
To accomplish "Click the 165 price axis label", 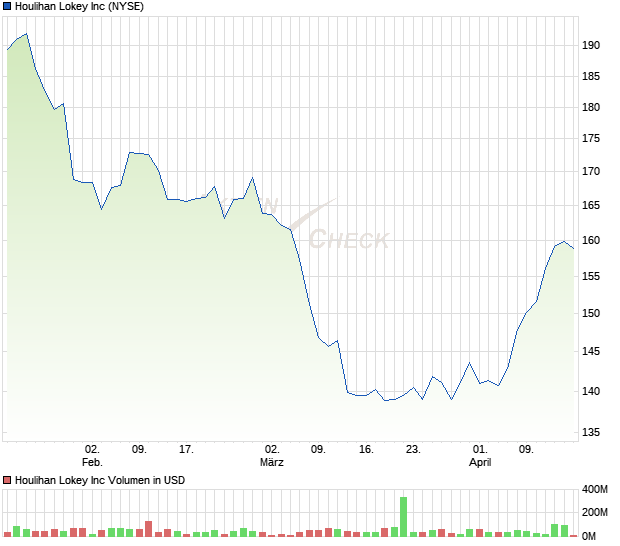I will click(591, 205).
